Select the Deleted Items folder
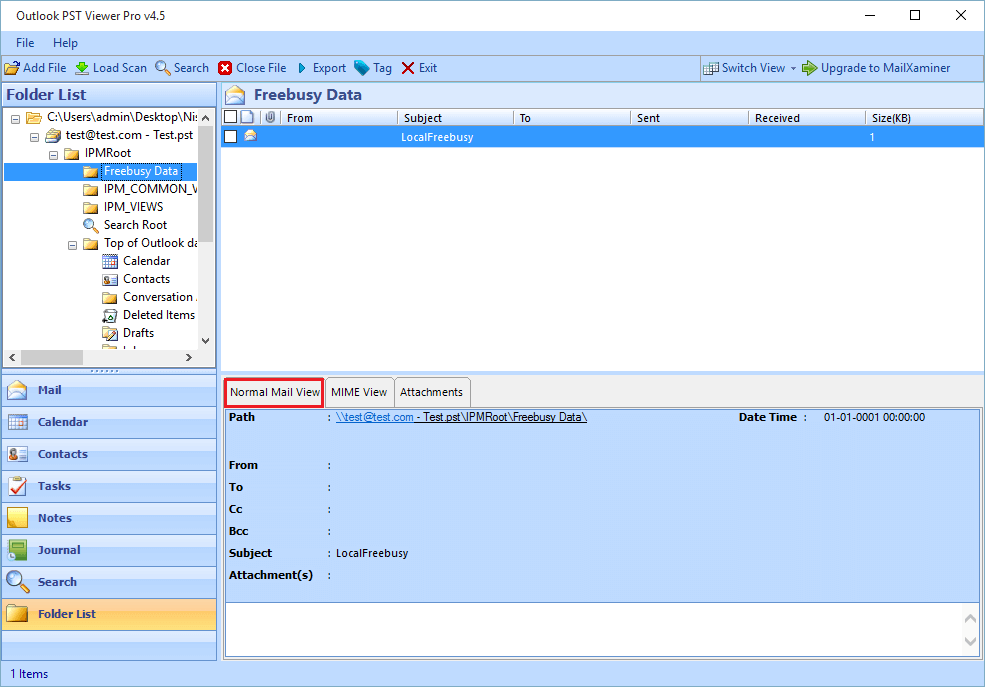985x687 pixels. pos(159,315)
